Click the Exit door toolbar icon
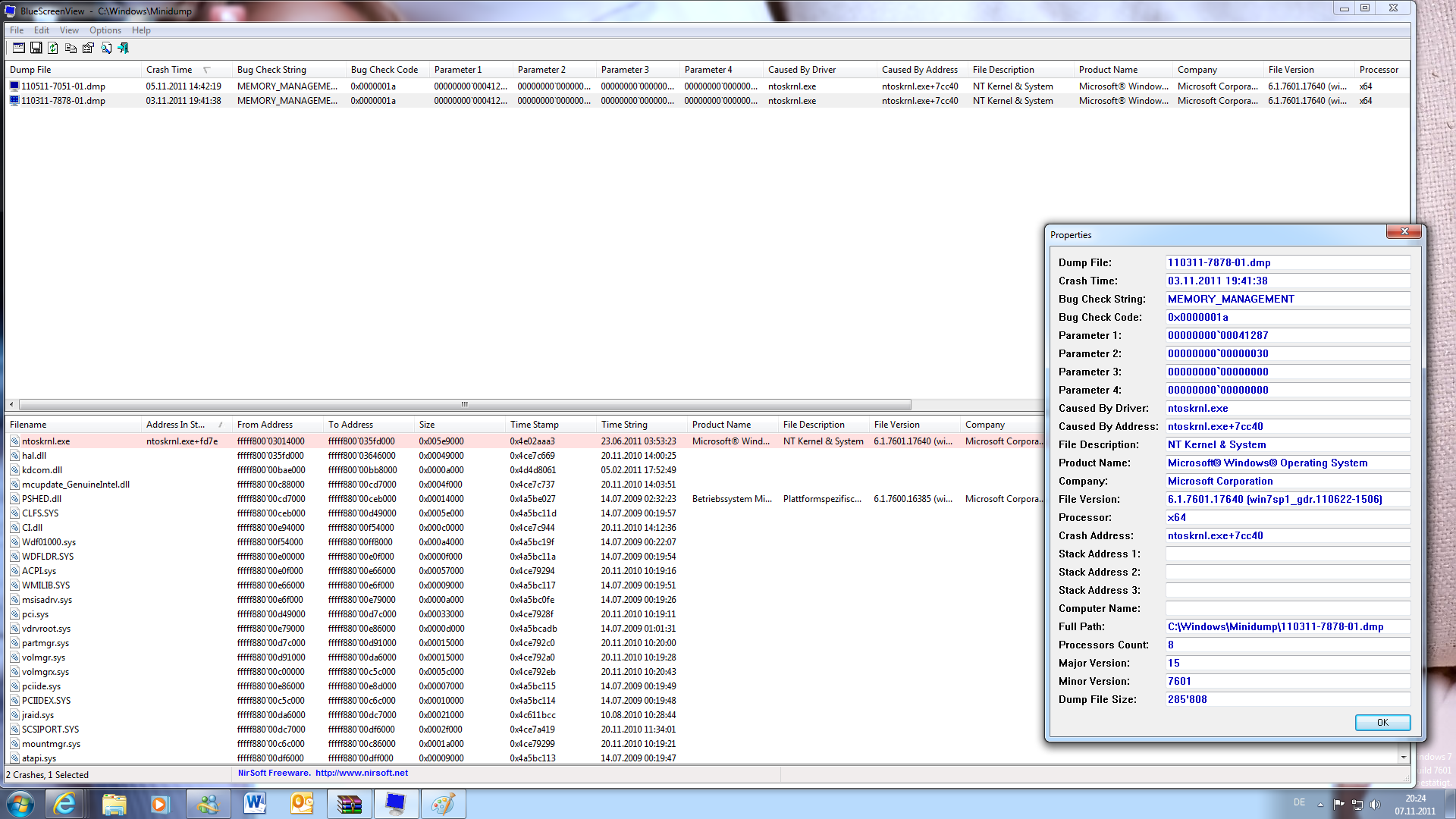The width and height of the screenshot is (1456, 819). point(124,49)
